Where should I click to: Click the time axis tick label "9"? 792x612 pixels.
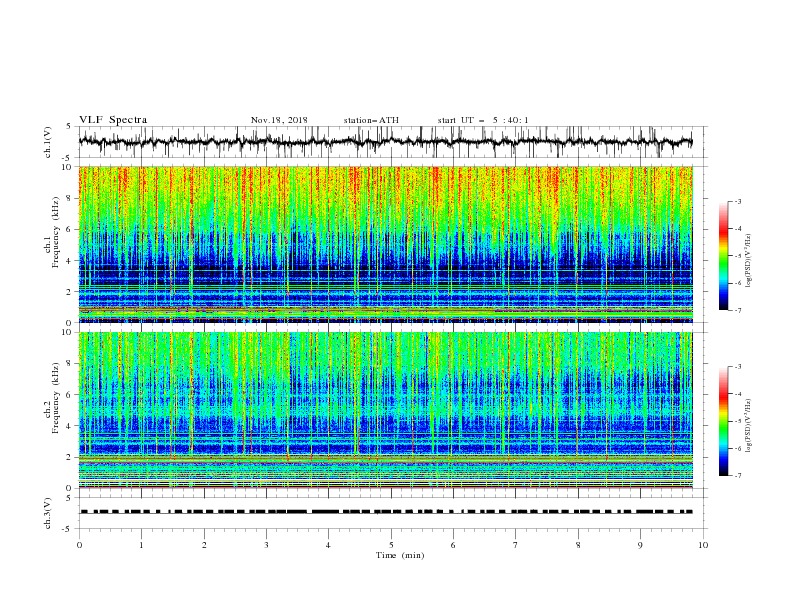640,545
